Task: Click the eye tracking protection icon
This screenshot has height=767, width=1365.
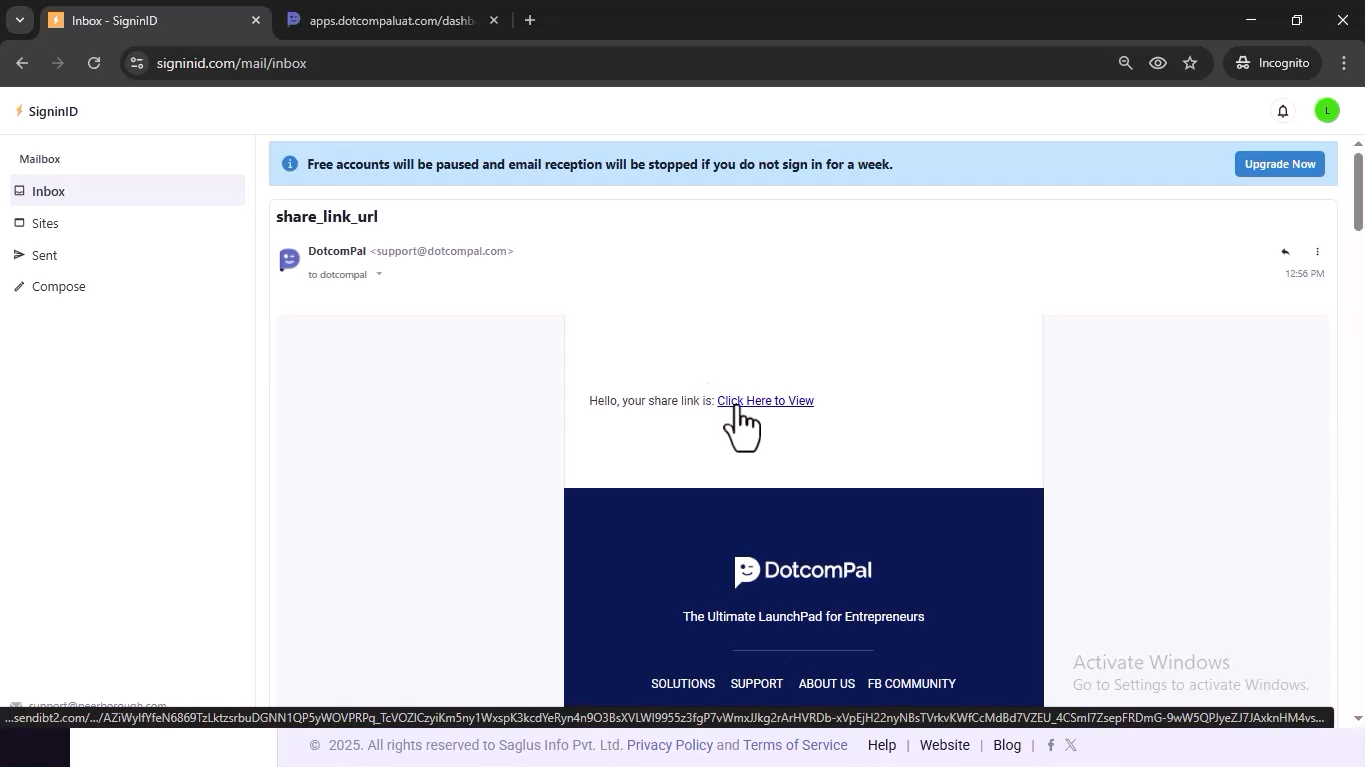Action: (x=1158, y=63)
